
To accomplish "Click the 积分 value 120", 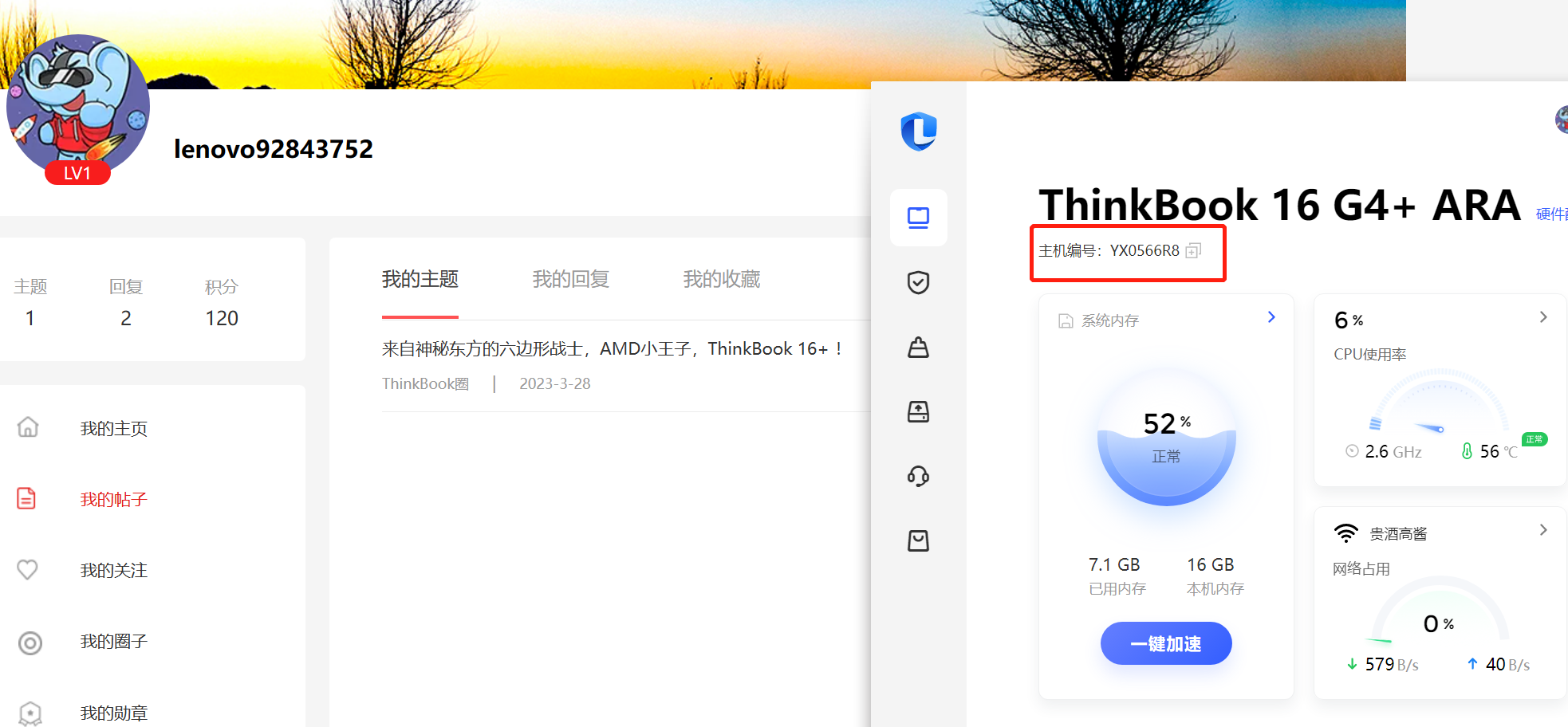I will (222, 318).
